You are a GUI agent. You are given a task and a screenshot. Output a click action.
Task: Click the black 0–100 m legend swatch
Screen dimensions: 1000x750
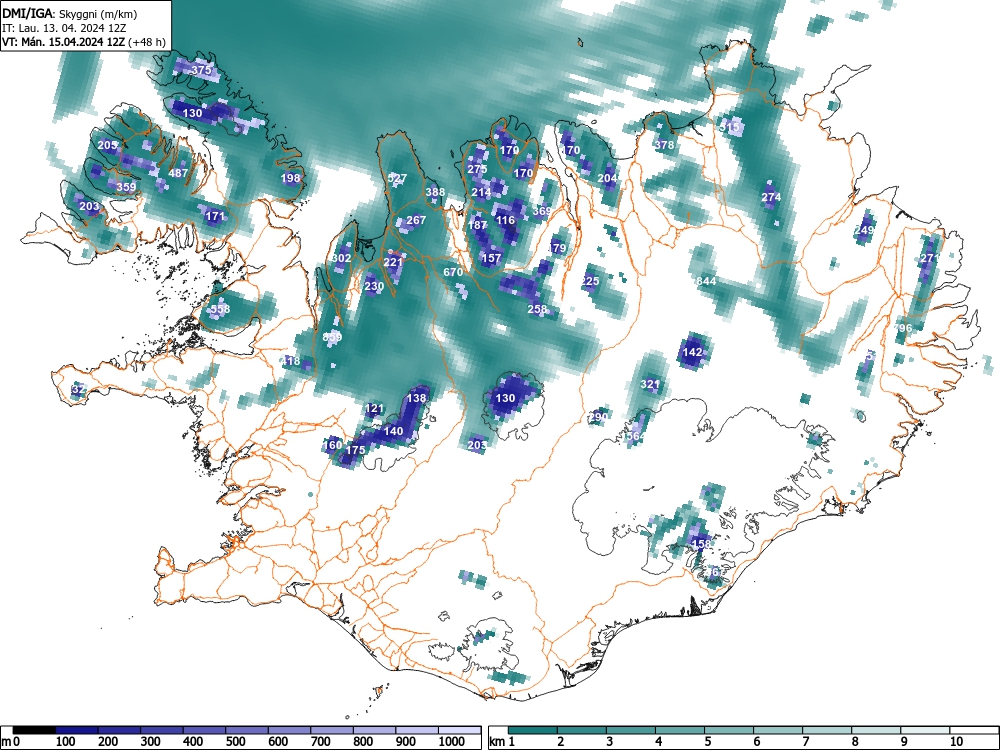[x=34, y=730]
